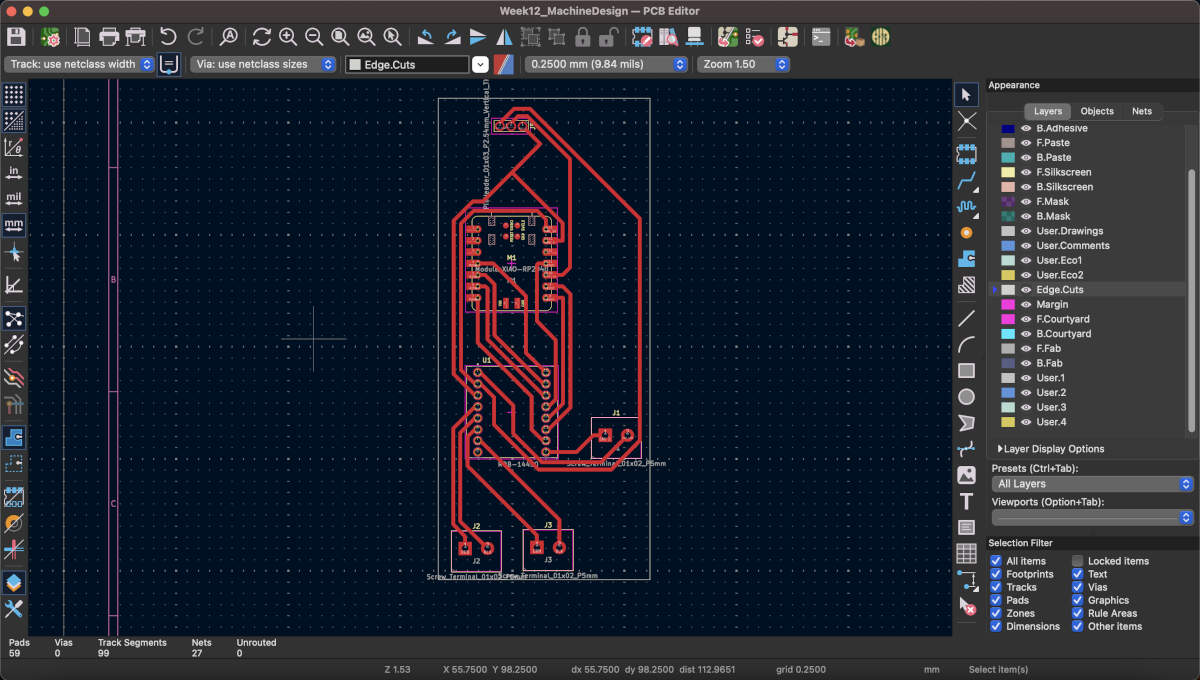Toggle visibility of the User.Drawings layer

pos(1026,231)
